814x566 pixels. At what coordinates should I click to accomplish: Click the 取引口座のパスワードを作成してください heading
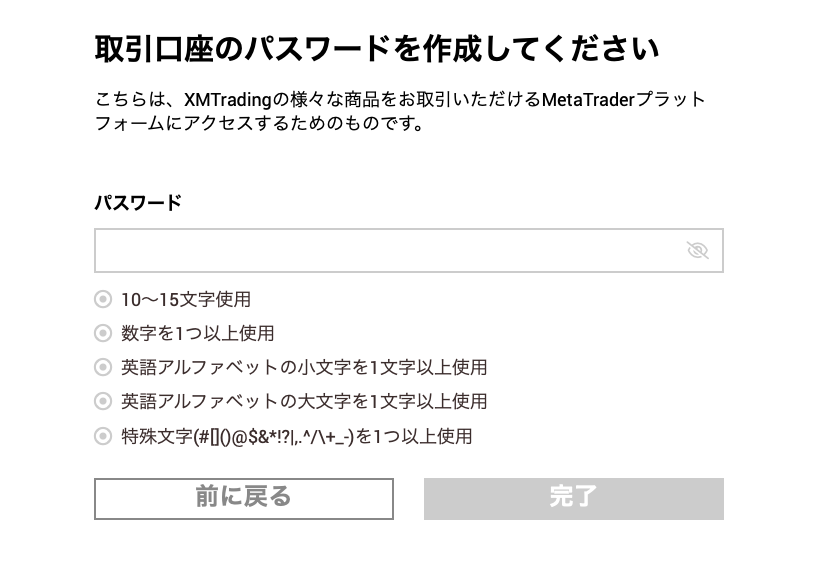pyautogui.click(x=377, y=48)
